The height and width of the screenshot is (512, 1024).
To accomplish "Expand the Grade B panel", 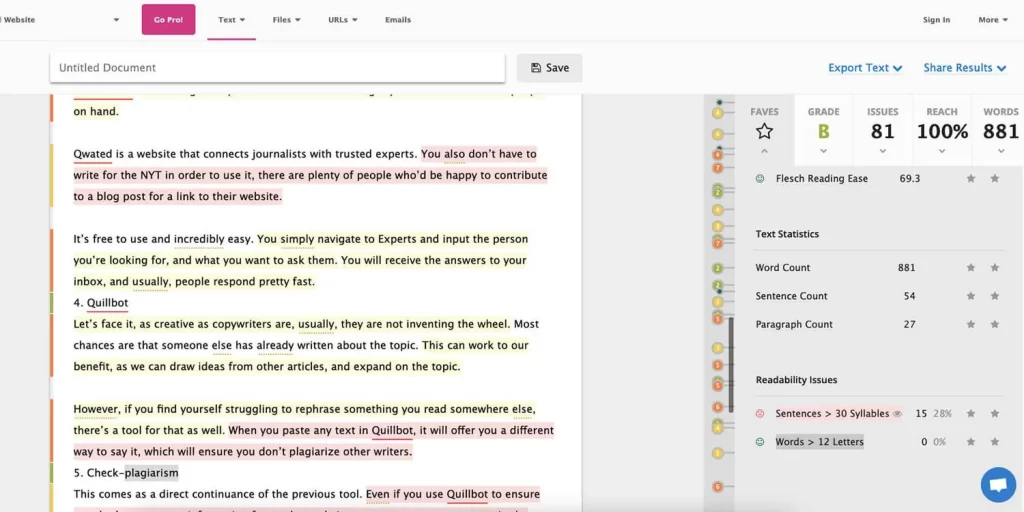I will (x=824, y=152).
